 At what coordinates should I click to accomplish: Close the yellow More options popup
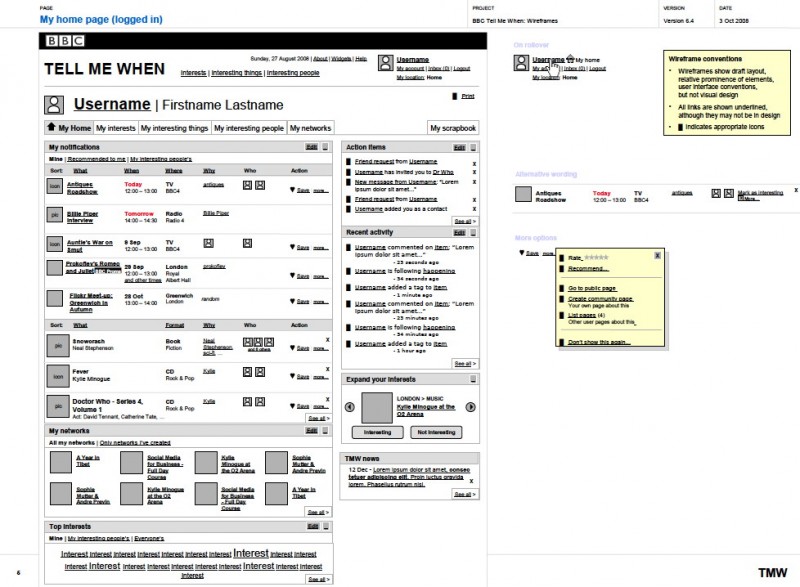click(x=657, y=256)
